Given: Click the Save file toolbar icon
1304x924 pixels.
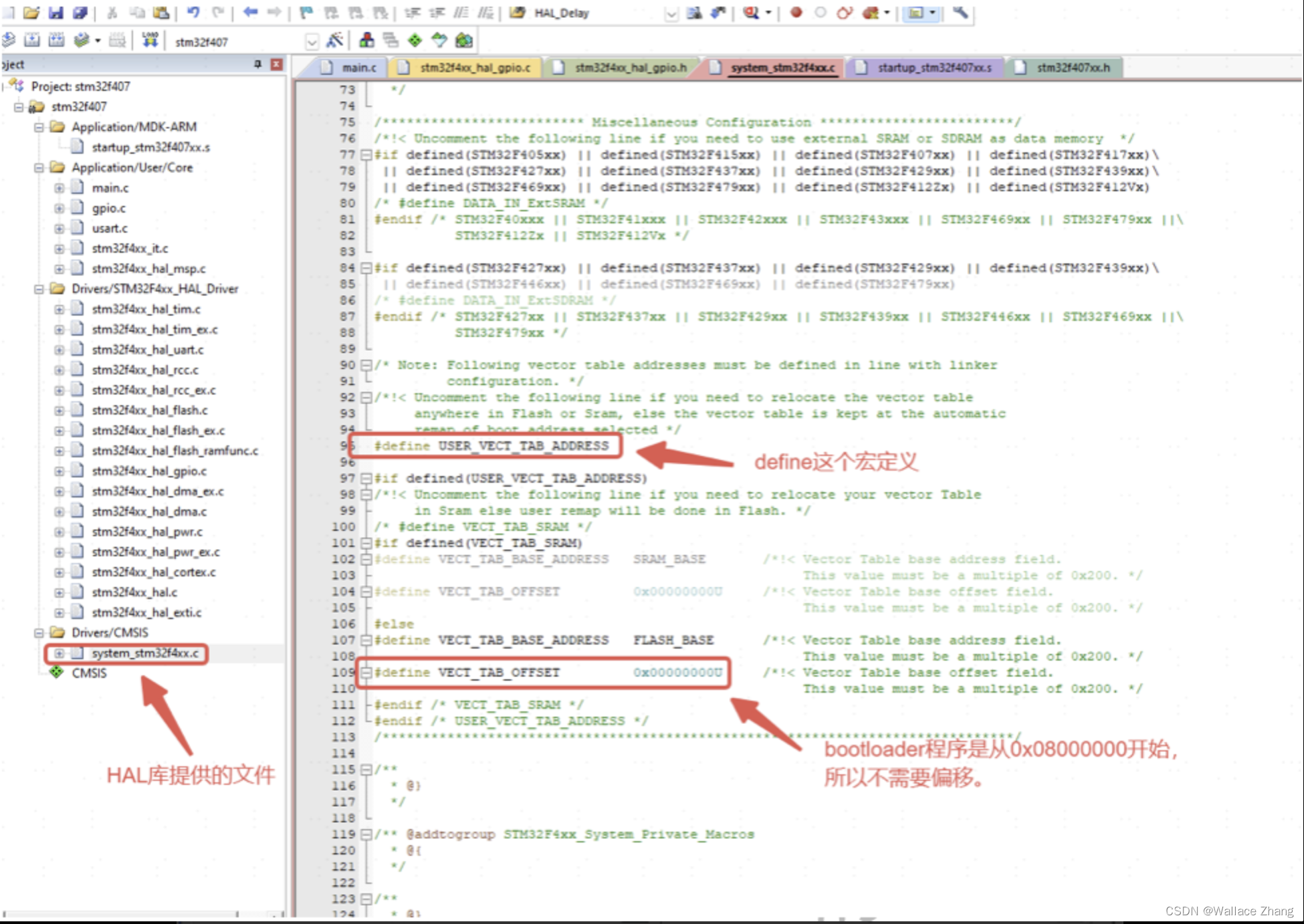Looking at the screenshot, I should point(56,12).
